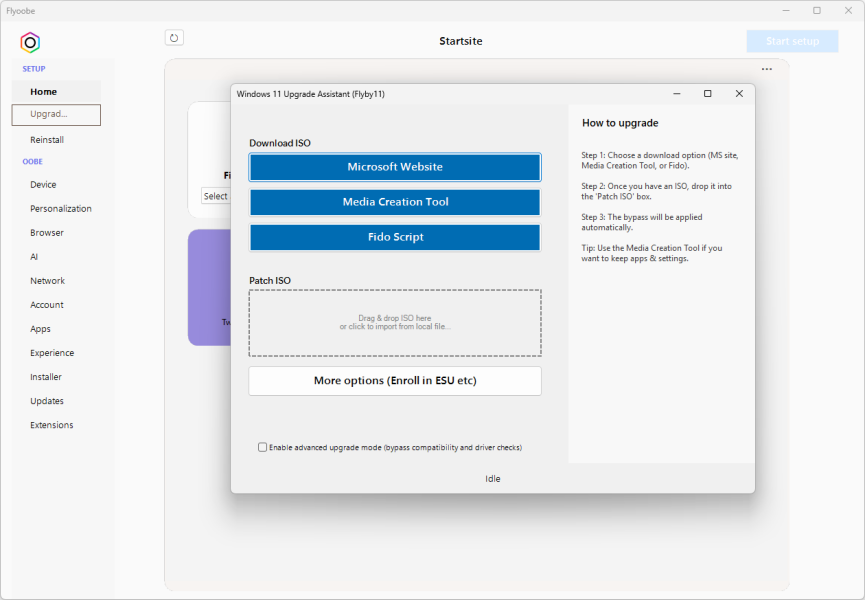
Task: Maximize the Upgrade Assistant dialog
Action: (708, 93)
